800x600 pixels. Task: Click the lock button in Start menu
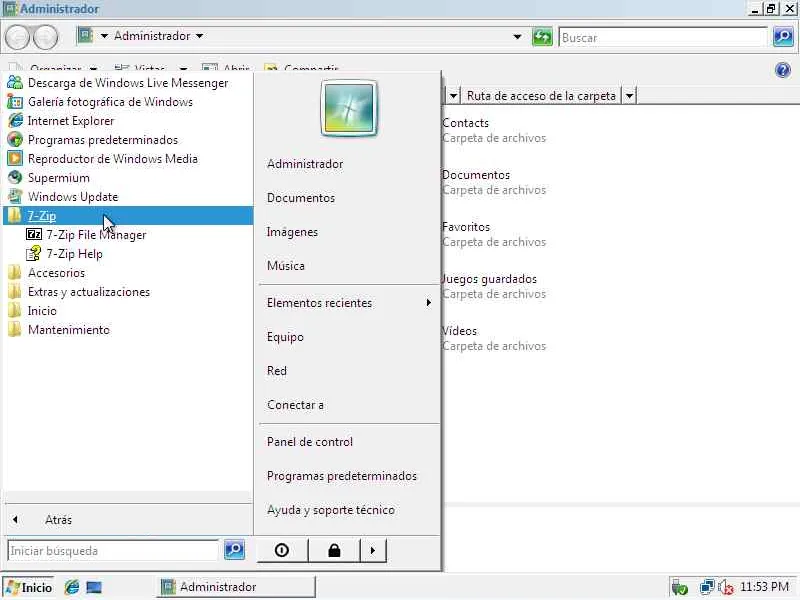point(334,551)
